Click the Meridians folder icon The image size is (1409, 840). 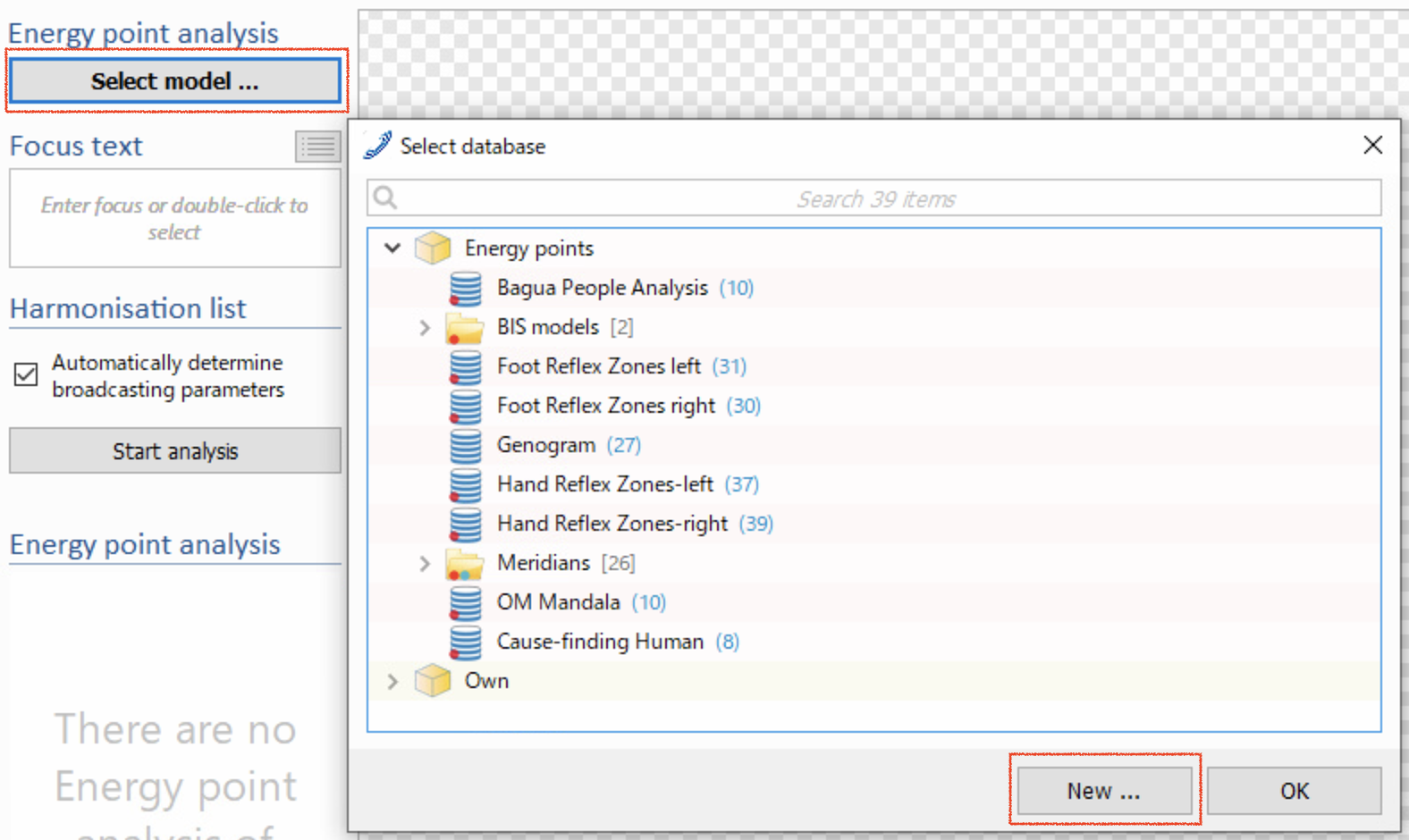[x=465, y=564]
